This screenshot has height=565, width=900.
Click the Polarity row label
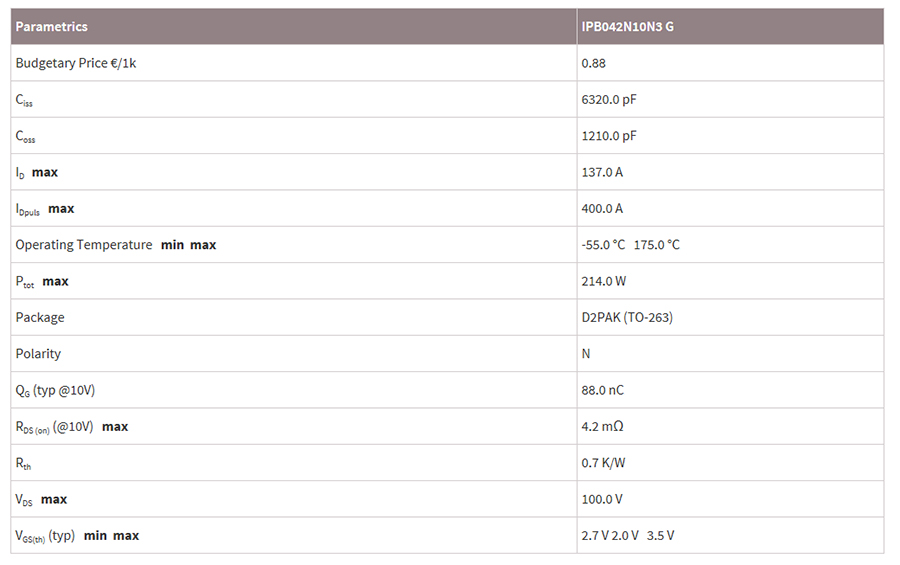tap(38, 354)
